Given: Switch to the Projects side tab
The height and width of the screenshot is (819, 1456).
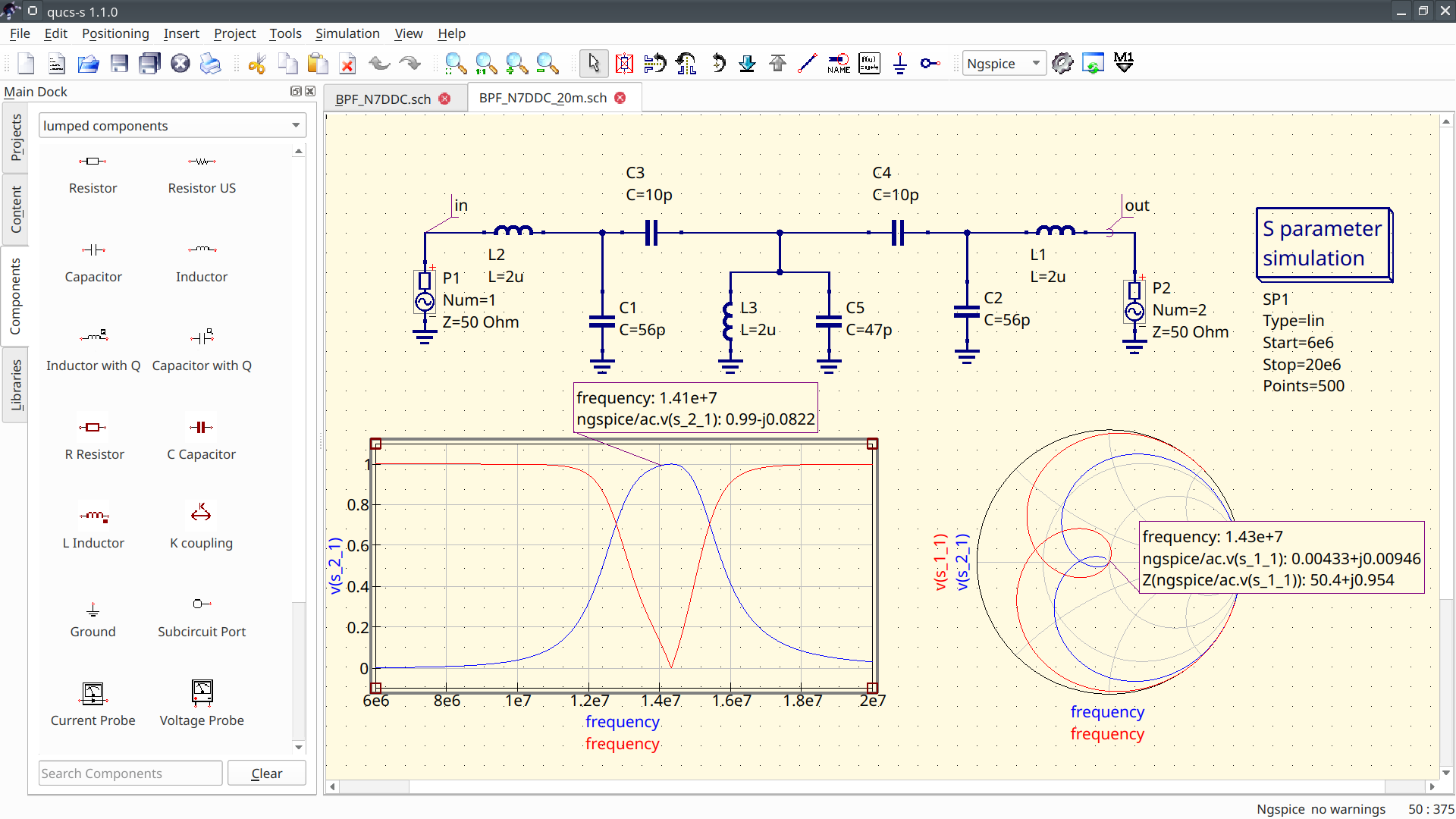Looking at the screenshot, I should (16, 138).
